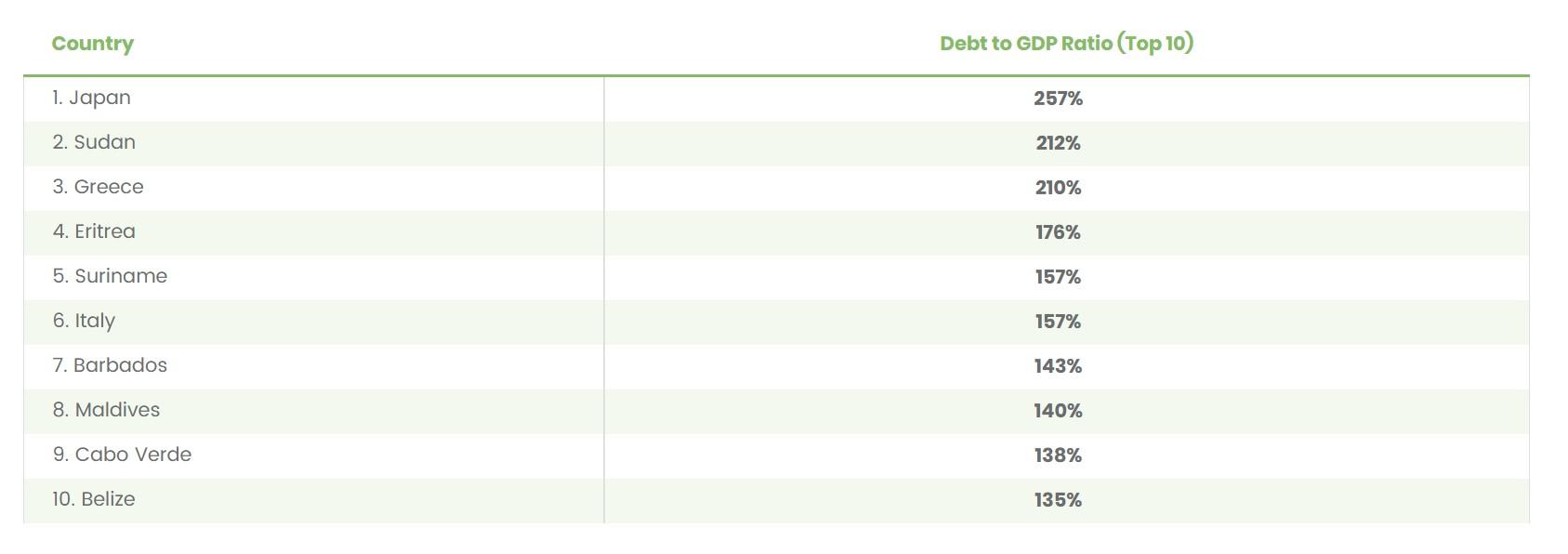Click the Country column header
The height and width of the screenshot is (554, 1568).
(93, 44)
